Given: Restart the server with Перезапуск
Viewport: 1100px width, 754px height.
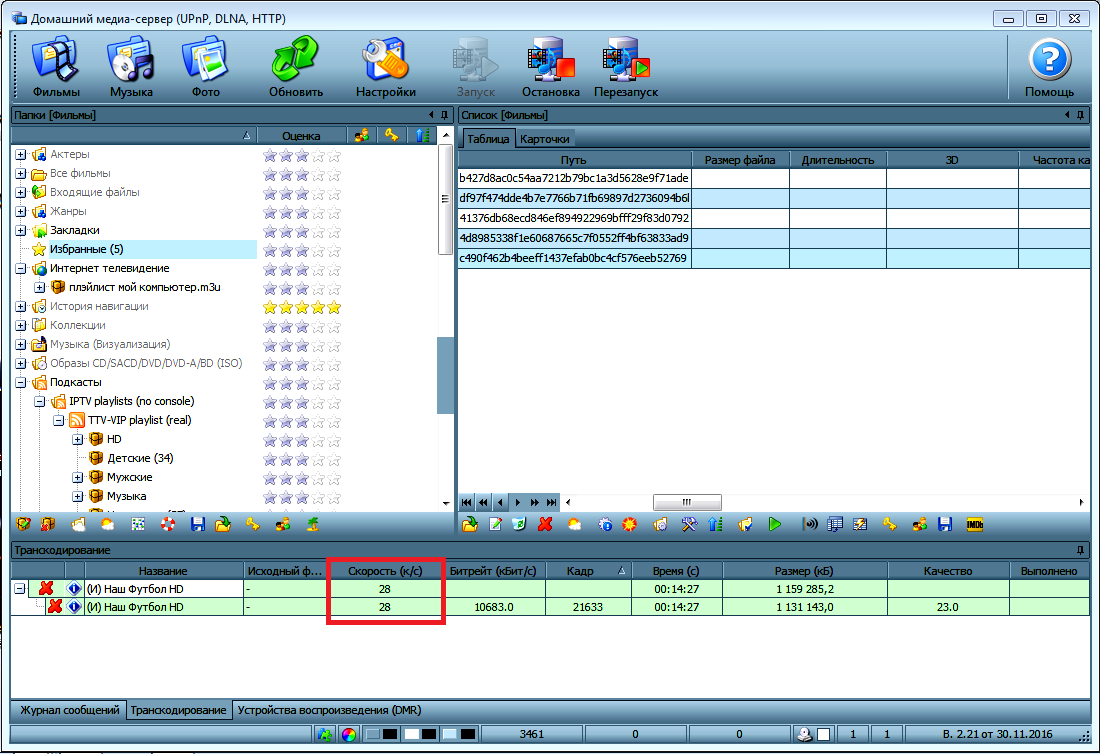Looking at the screenshot, I should click(626, 66).
